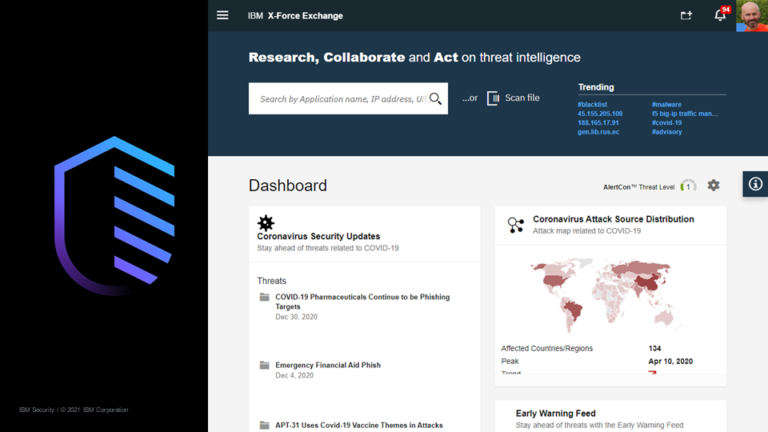The image size is (768, 432).
Task: Open APT-31 Uses Covid-19 Vaccine Themes threat
Action: (x=359, y=425)
